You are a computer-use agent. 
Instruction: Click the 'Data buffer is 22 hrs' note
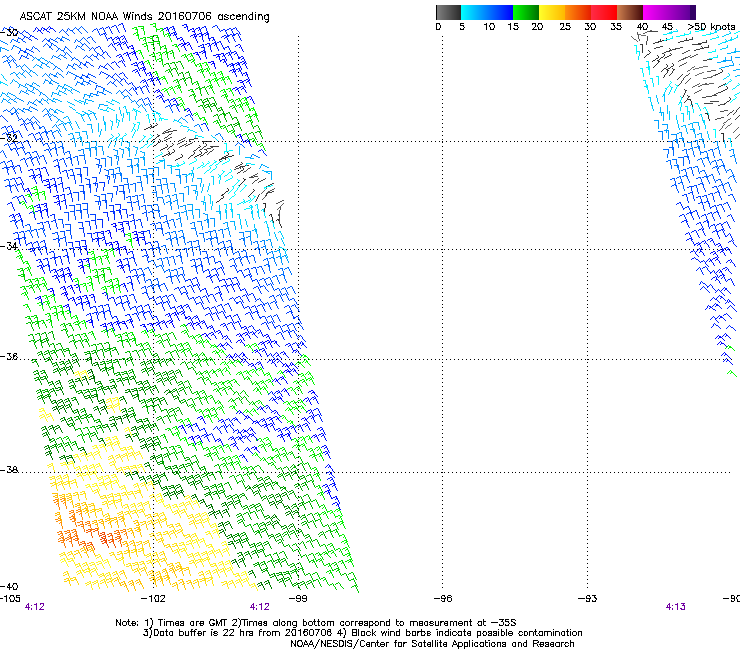pyautogui.click(x=362, y=633)
